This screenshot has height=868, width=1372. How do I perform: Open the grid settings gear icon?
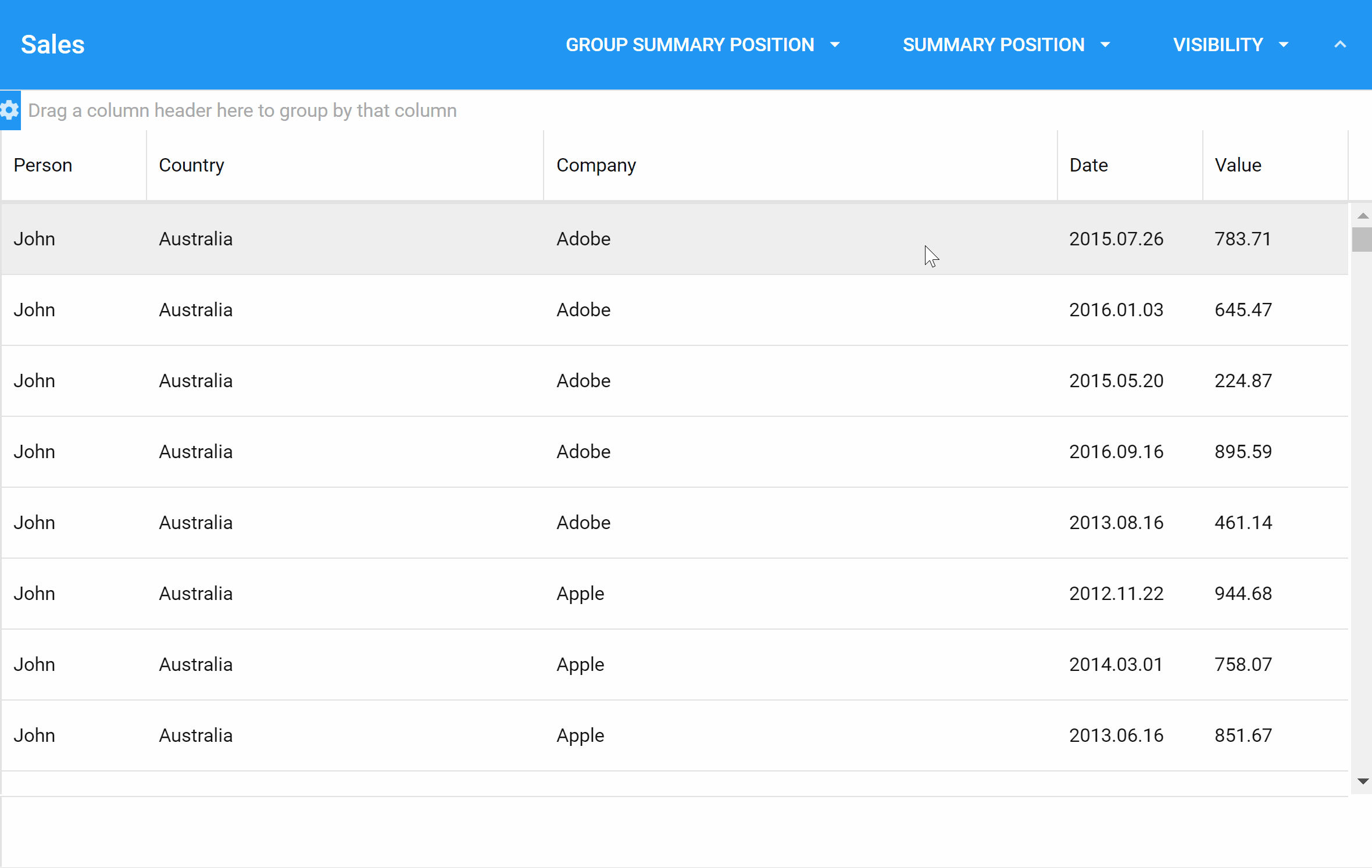tap(10, 110)
